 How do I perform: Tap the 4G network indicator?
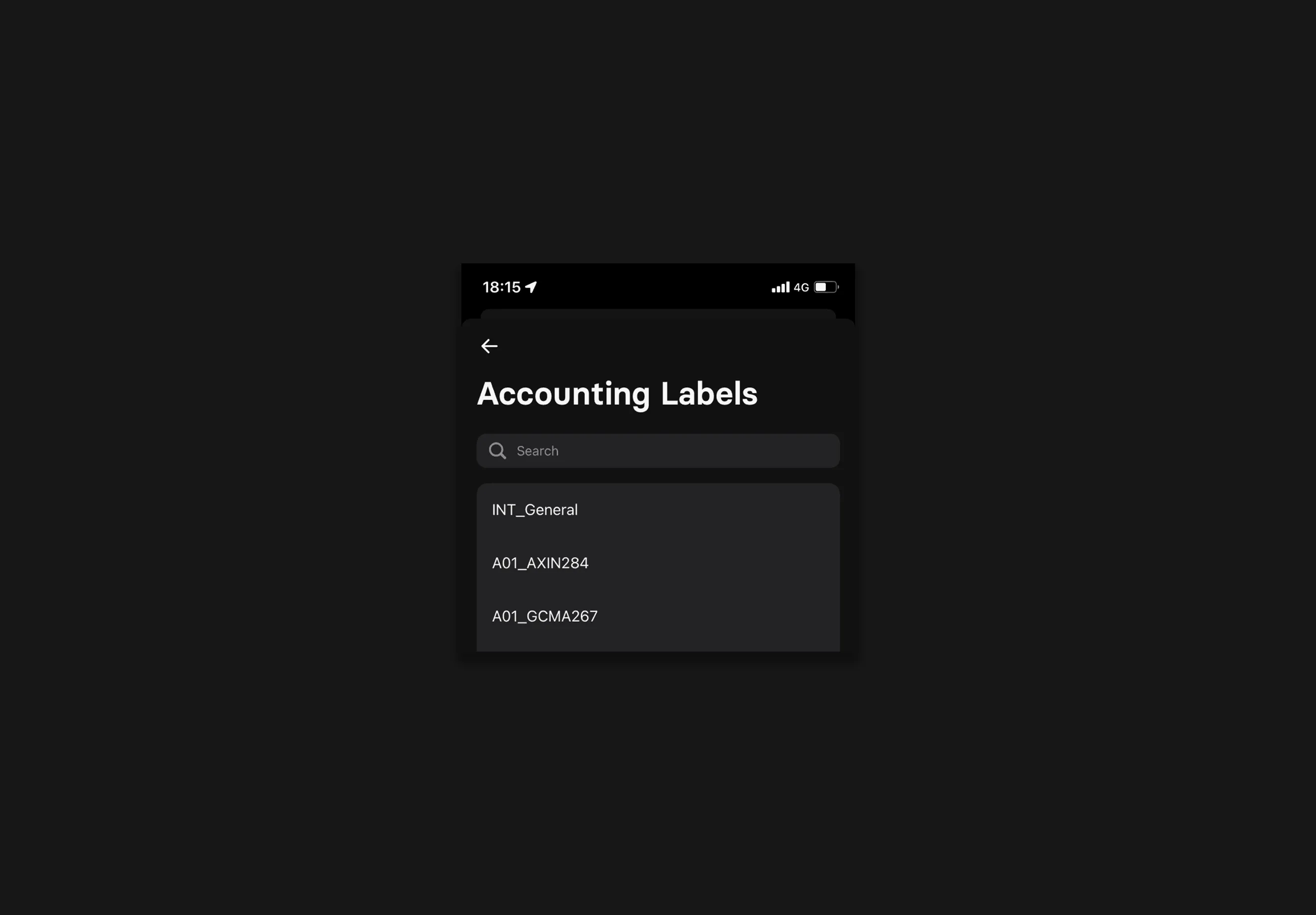pyautogui.click(x=801, y=287)
